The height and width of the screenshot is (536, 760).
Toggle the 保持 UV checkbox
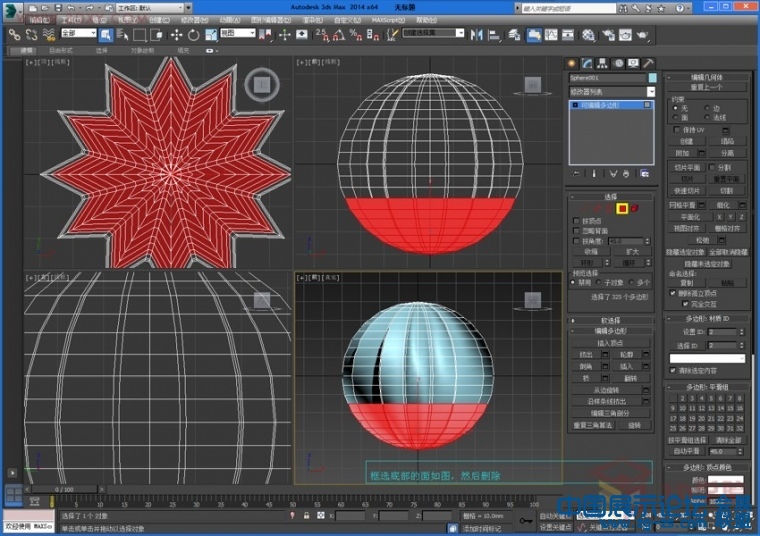tap(677, 130)
